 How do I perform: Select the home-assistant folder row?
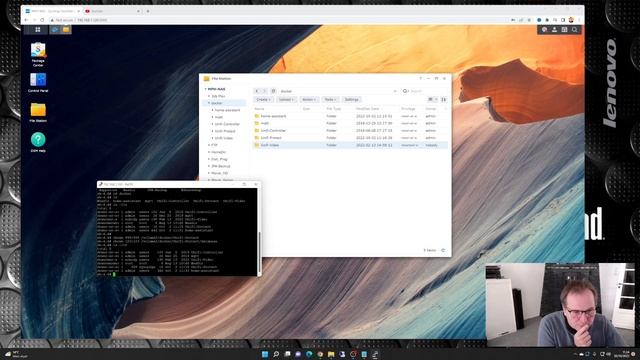click(x=350, y=116)
